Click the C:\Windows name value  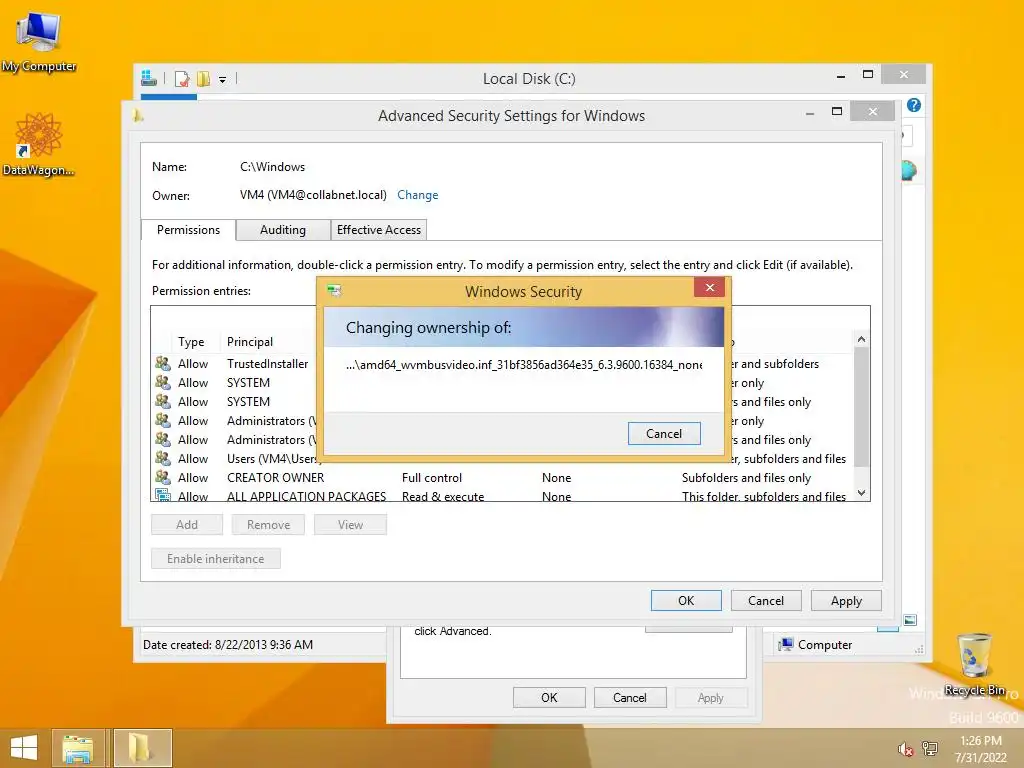tap(272, 167)
